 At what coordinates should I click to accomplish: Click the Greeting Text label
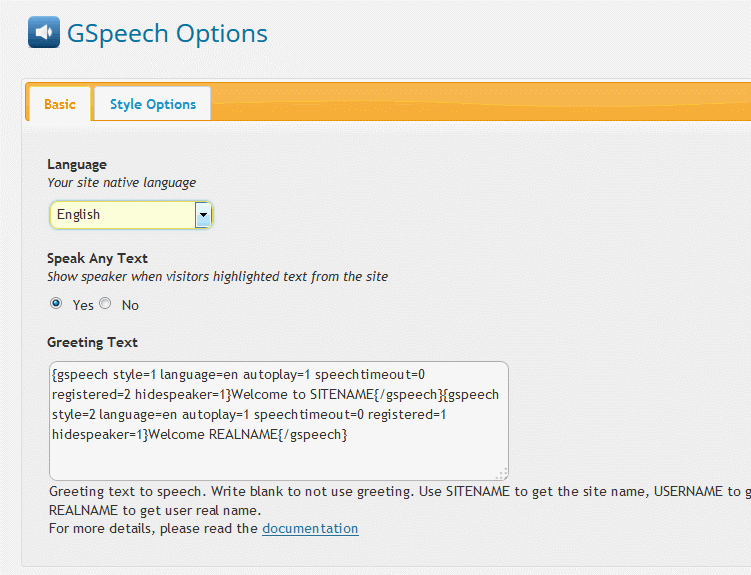(x=92, y=343)
